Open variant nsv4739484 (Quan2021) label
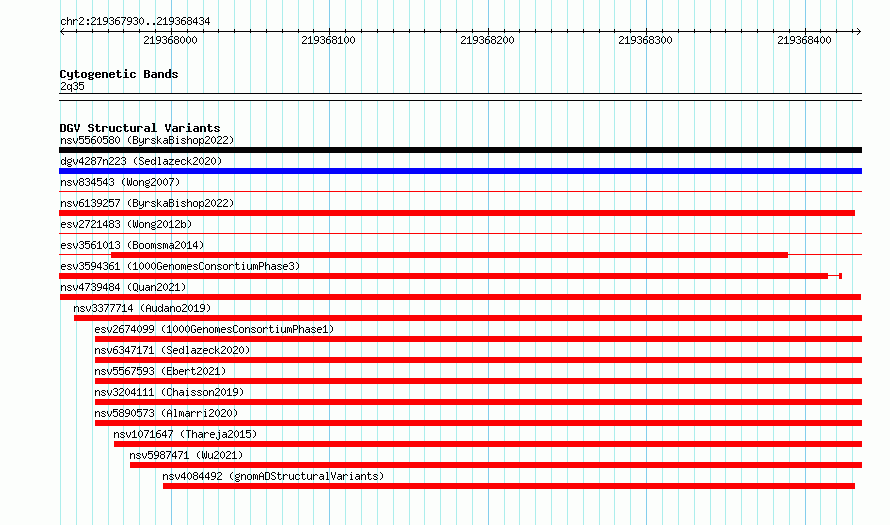890x525 pixels. (x=123, y=287)
